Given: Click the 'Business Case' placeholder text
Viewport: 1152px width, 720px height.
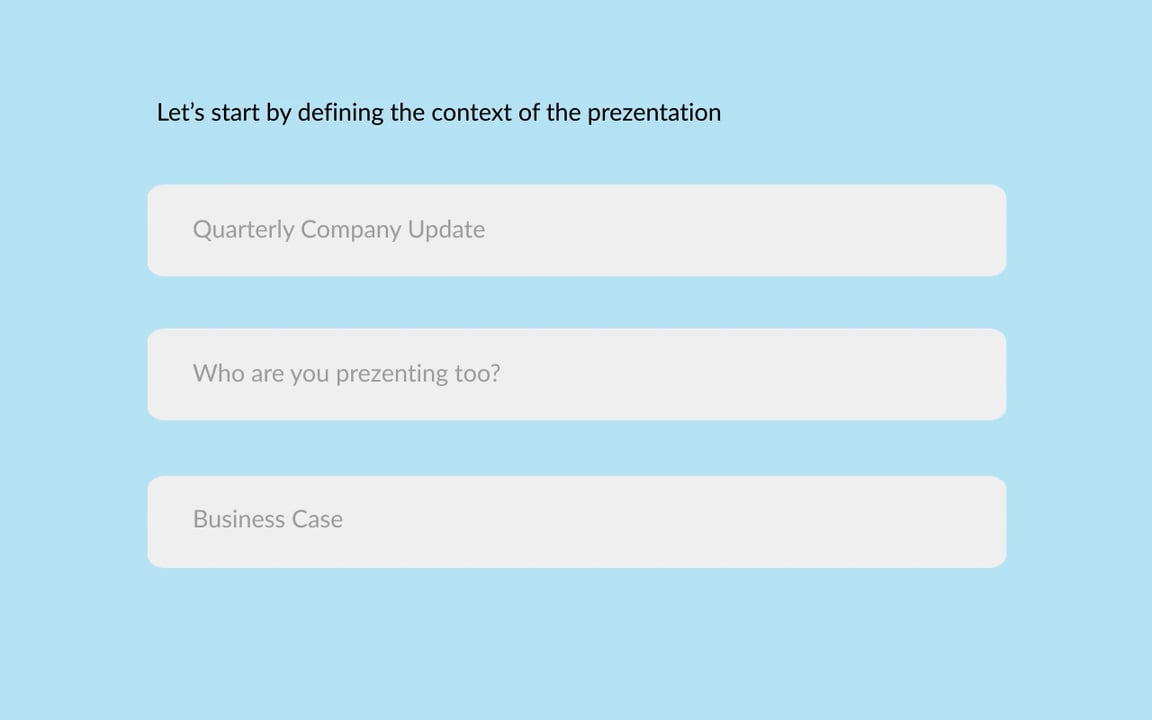Looking at the screenshot, I should [268, 519].
